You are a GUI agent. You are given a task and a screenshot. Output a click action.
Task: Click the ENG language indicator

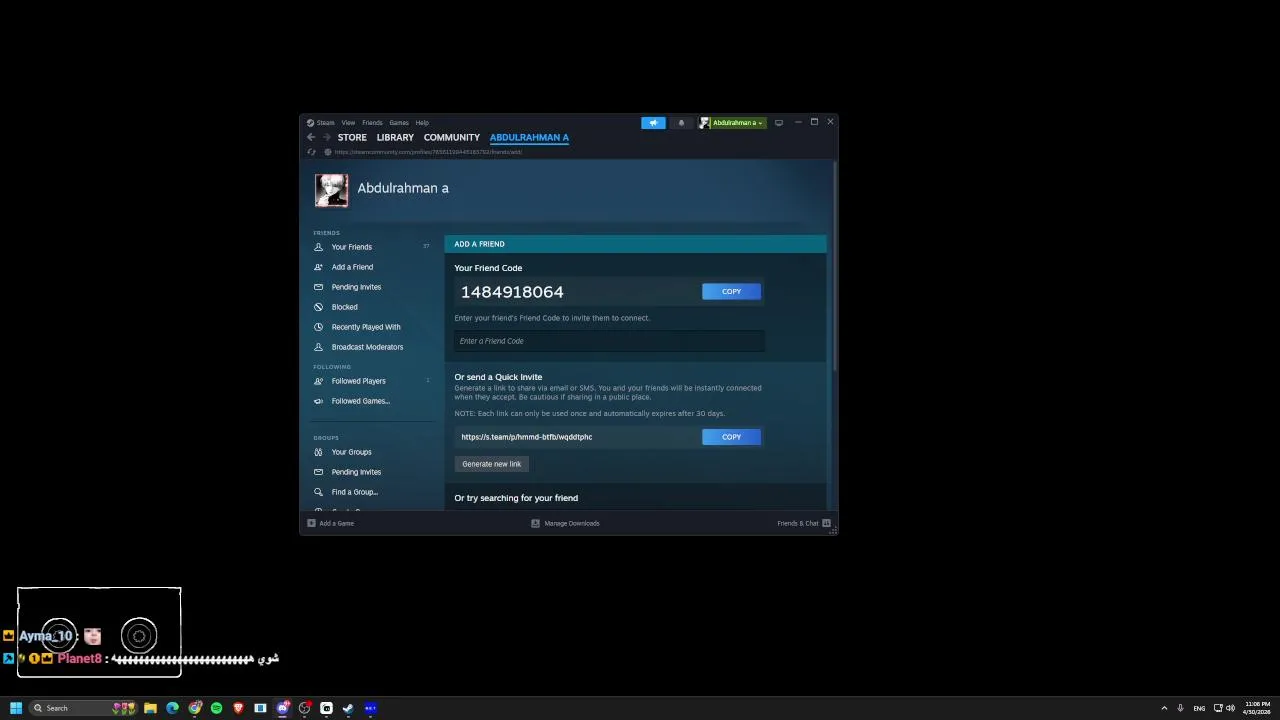1199,708
